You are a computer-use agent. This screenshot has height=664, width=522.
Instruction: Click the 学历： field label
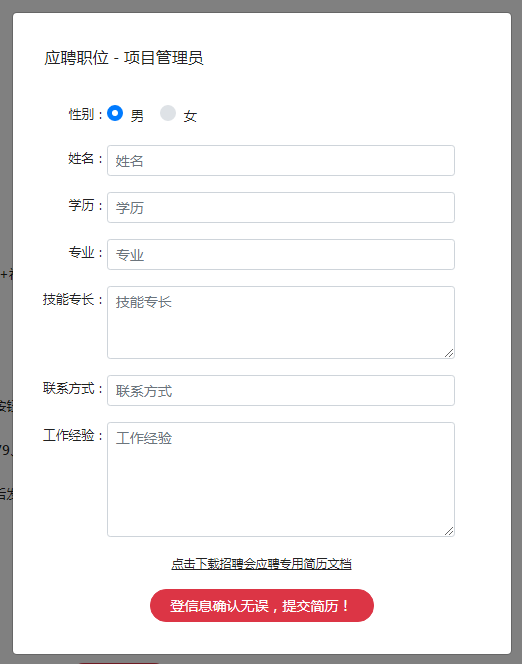tap(86, 206)
